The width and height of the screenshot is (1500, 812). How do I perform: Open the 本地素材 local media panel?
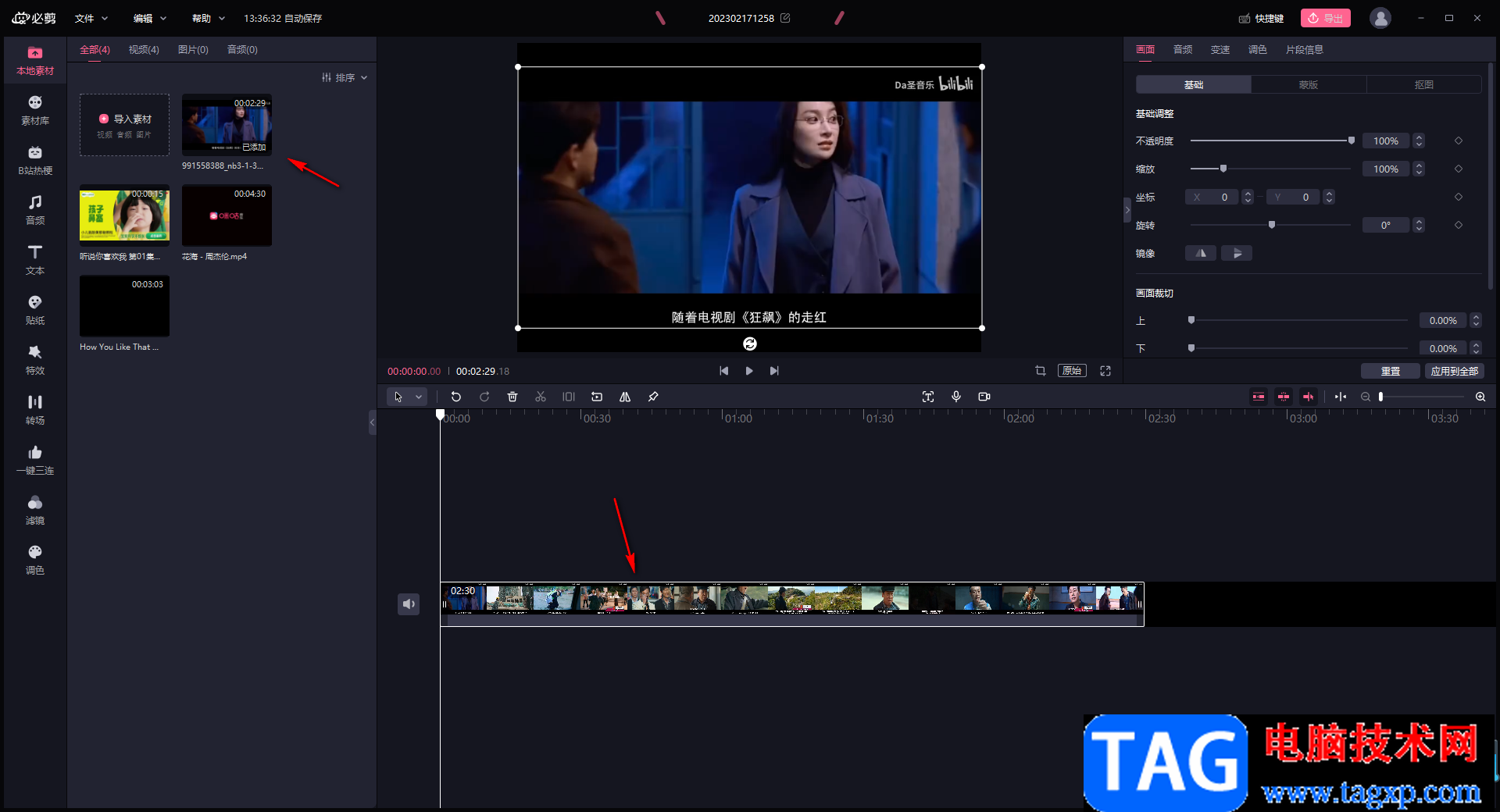tap(35, 61)
